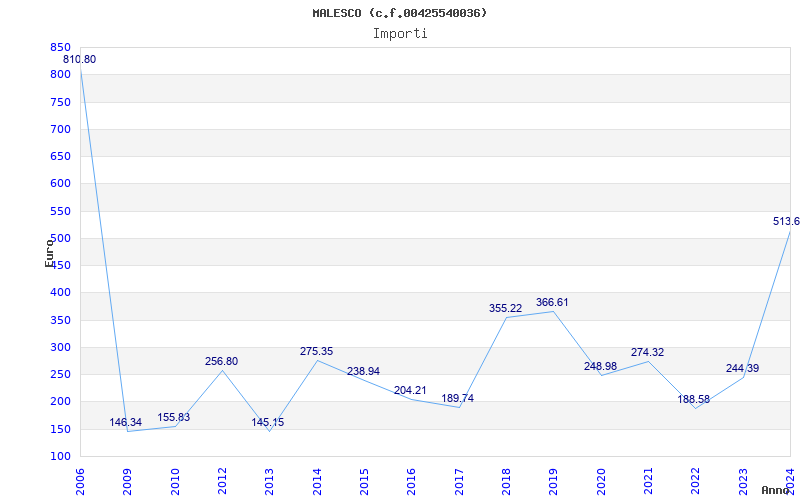Viewport: 800px width, 500px height.
Task: Click the 145.15 data label
Action: (x=267, y=422)
